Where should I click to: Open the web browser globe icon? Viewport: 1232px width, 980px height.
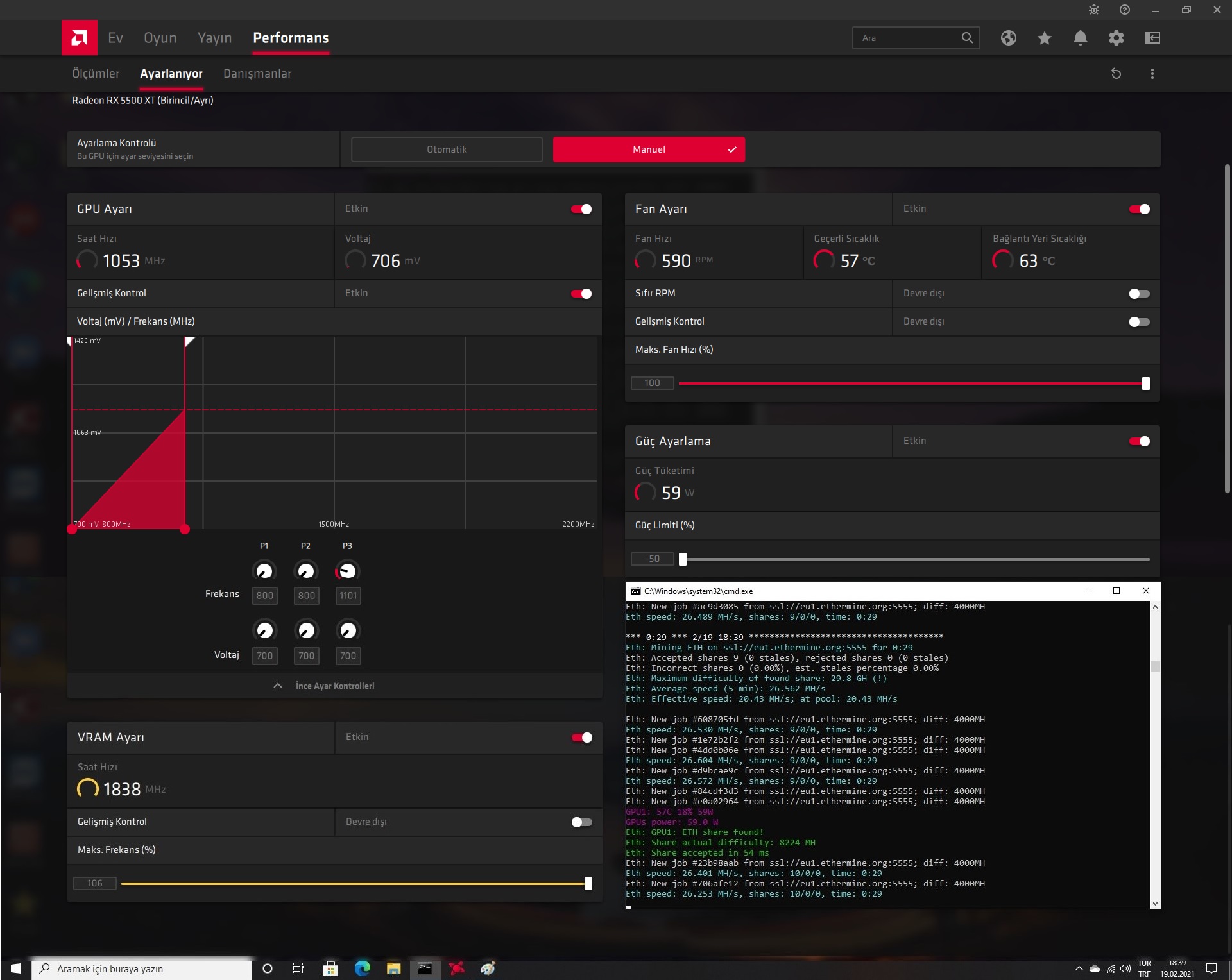[x=1008, y=38]
